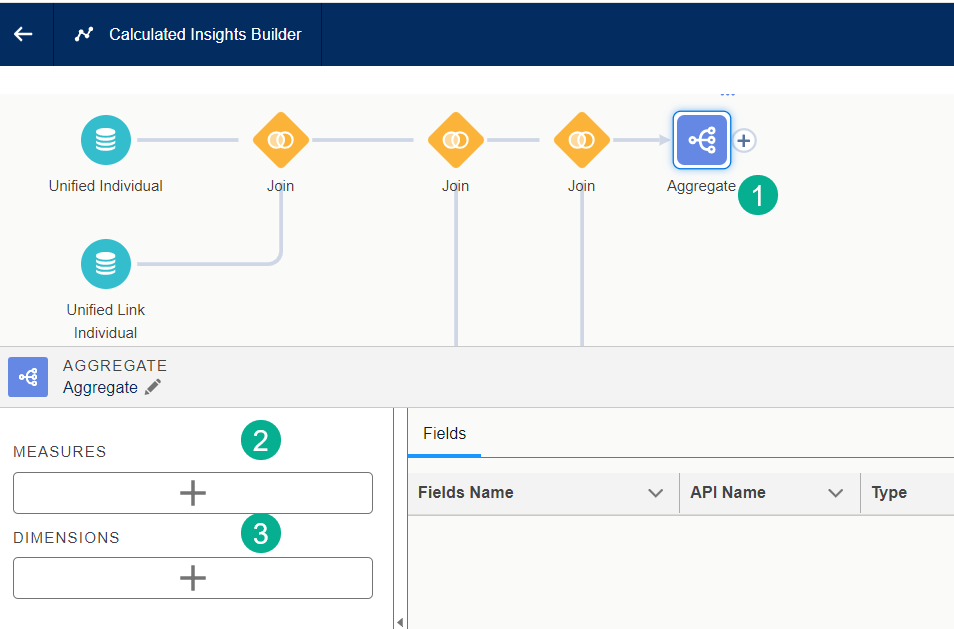
Task: Click the Type column header
Action: (x=889, y=493)
